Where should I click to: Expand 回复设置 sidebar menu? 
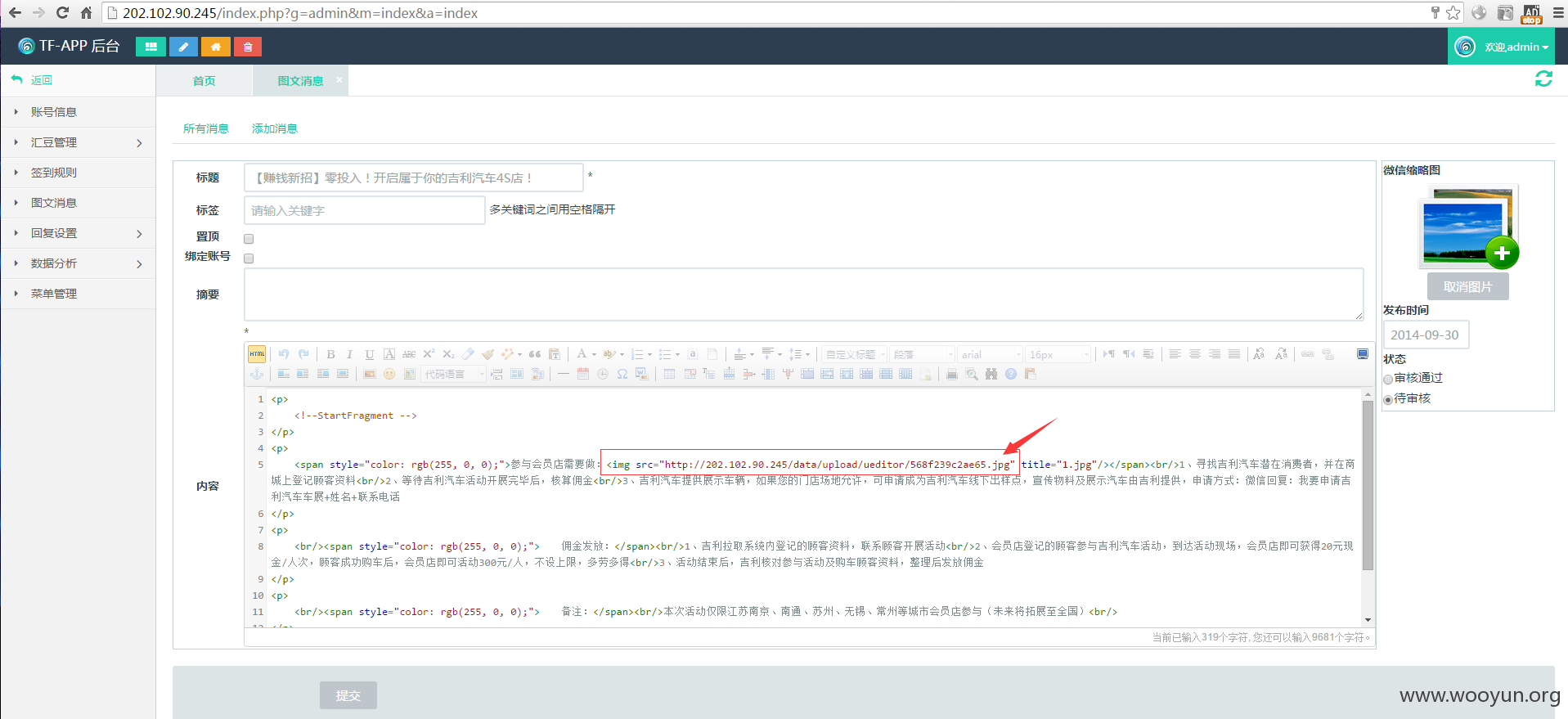click(x=78, y=233)
